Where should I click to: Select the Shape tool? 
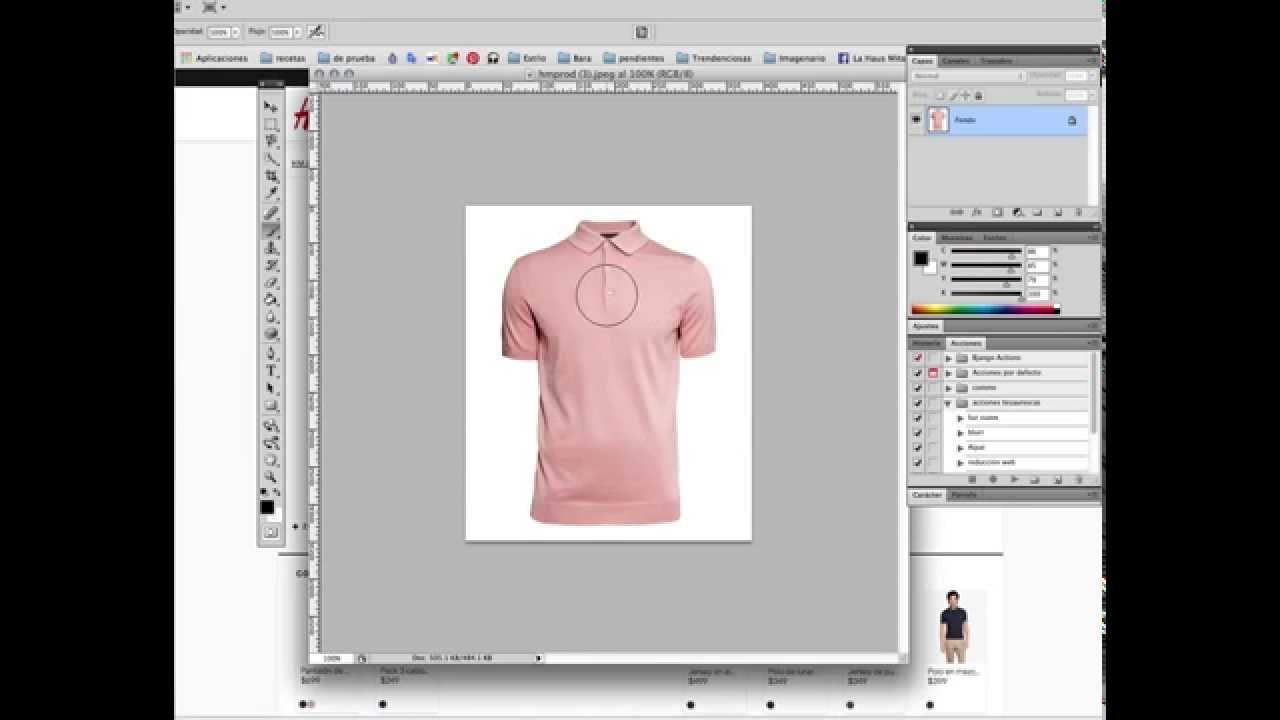click(271, 406)
